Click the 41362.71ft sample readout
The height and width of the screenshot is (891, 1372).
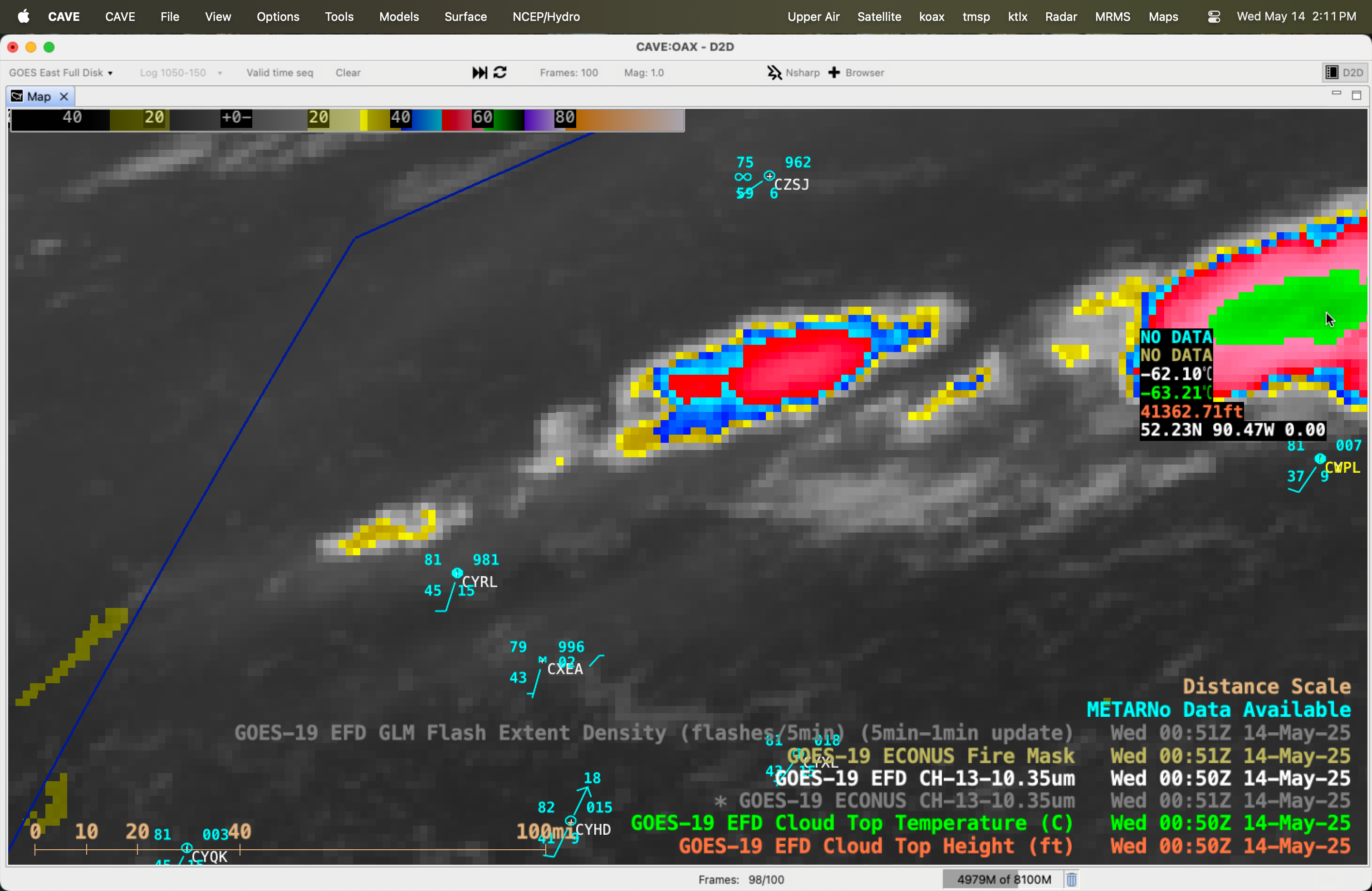tap(1191, 411)
